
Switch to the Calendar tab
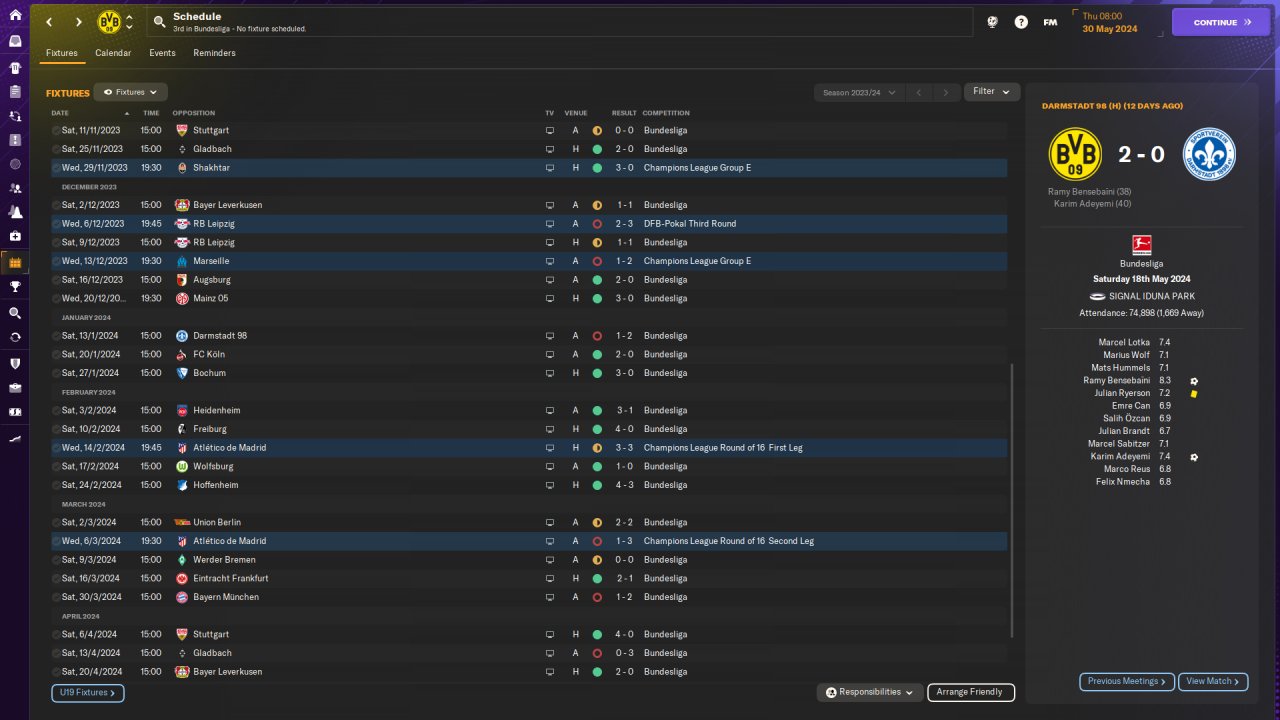(113, 53)
